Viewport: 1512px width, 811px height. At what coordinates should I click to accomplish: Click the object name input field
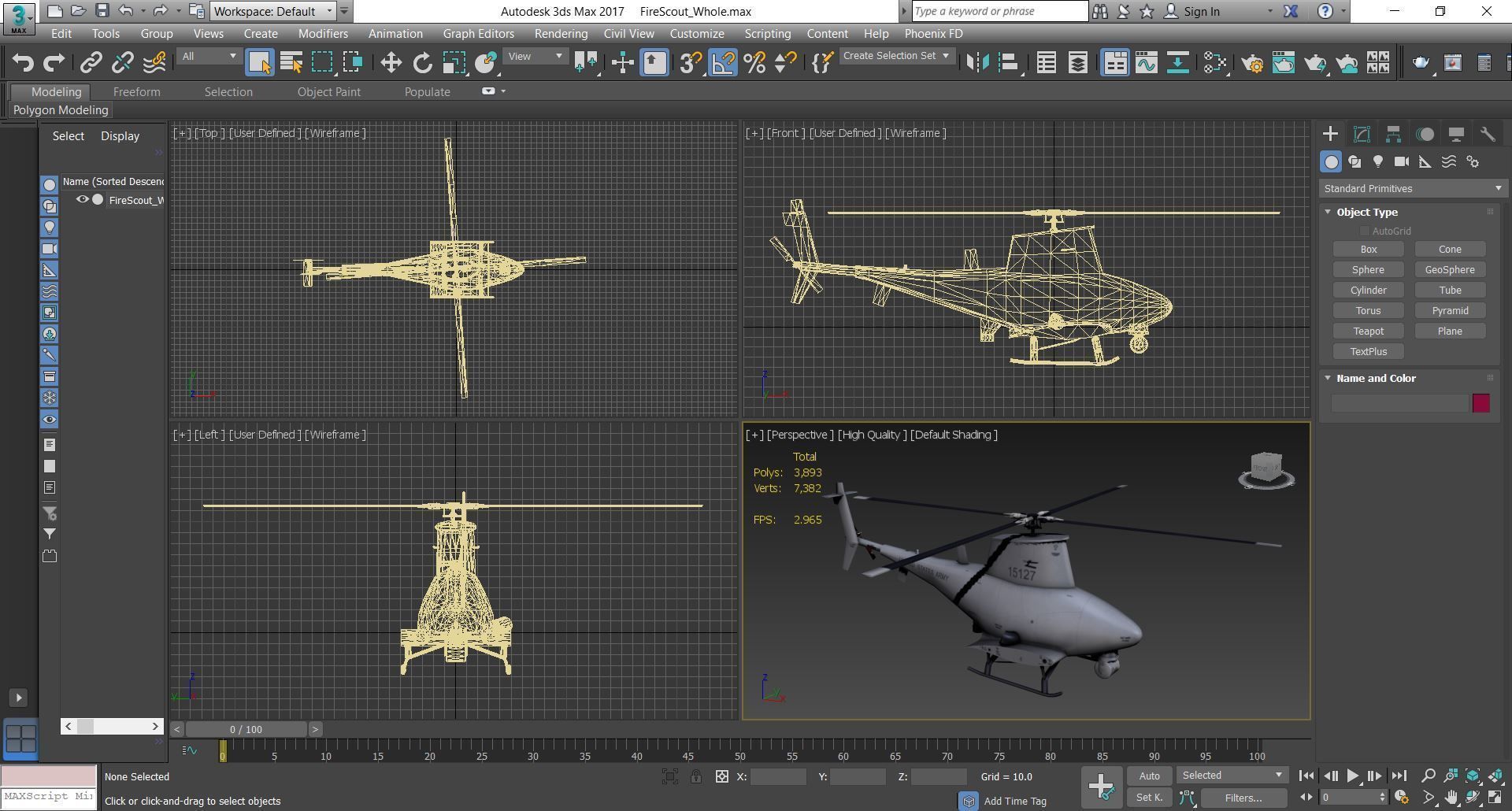pyautogui.click(x=1399, y=403)
